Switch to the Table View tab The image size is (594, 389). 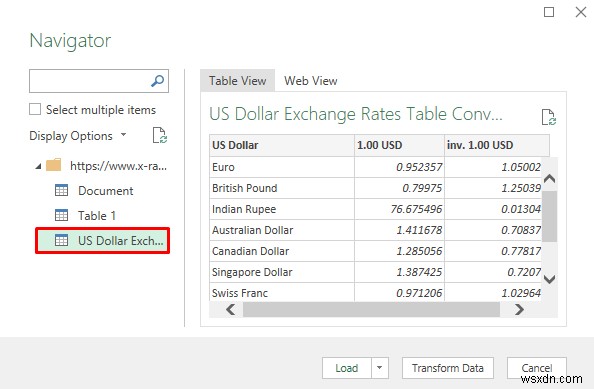(x=238, y=81)
